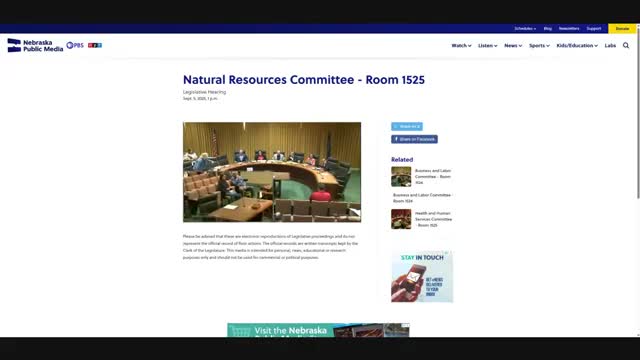The image size is (640, 360).
Task: Expand the News menu
Action: [x=513, y=45]
